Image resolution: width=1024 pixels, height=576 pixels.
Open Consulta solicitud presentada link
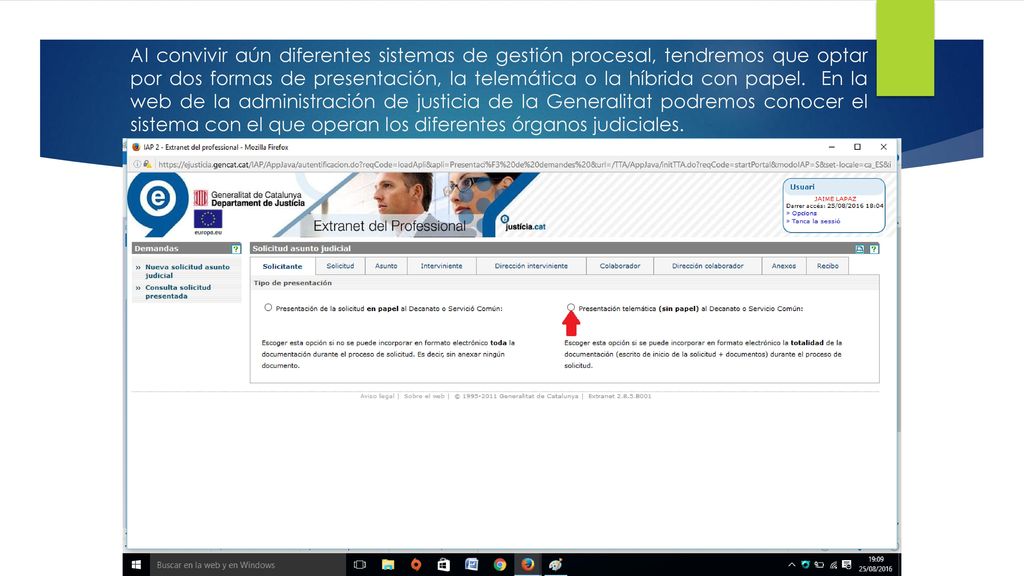(178, 291)
